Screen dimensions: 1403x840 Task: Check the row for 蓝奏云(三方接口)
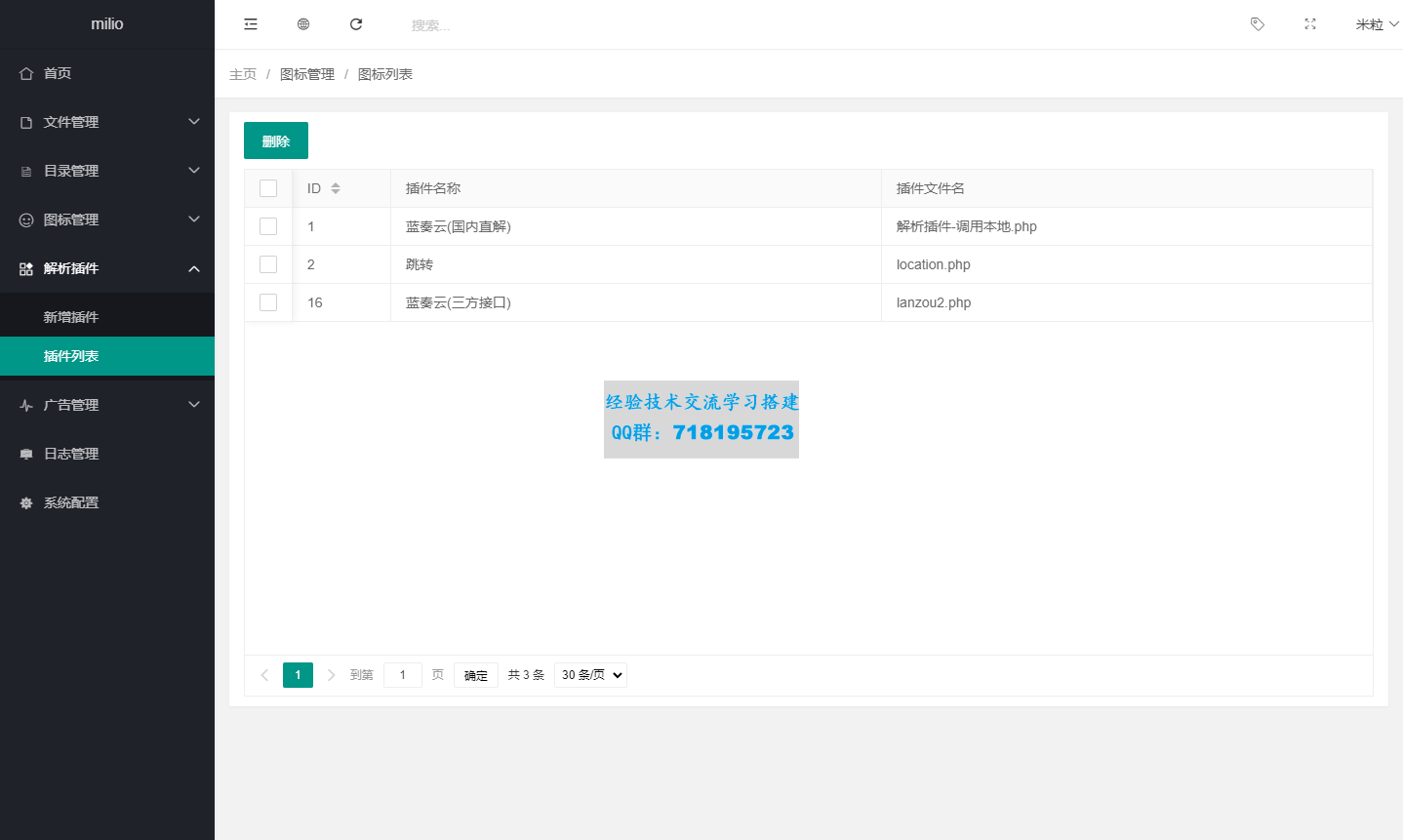click(x=268, y=302)
